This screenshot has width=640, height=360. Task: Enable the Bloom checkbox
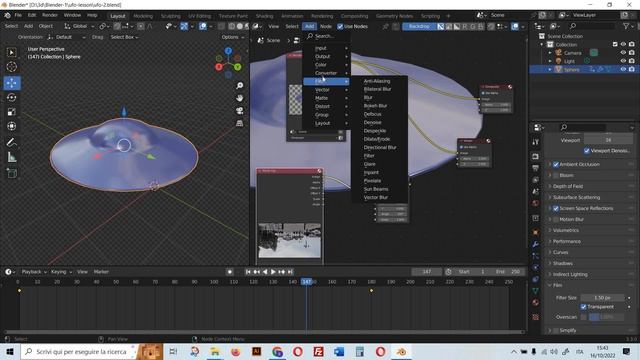tap(556, 176)
